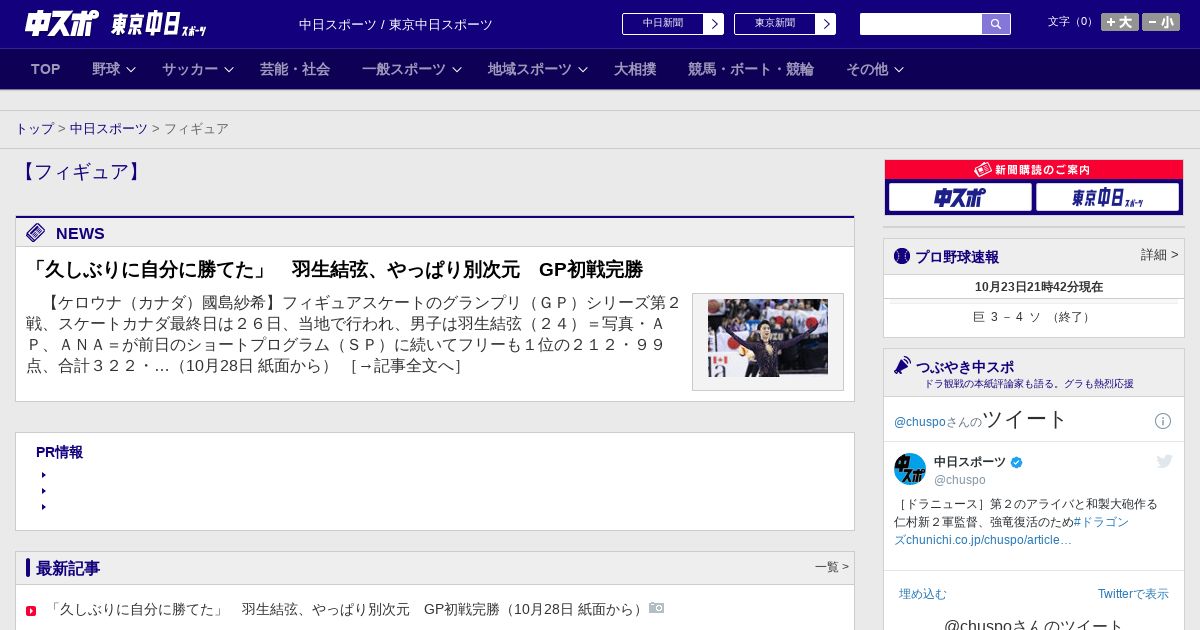This screenshot has height=630, width=1200.
Task: Focus the header search input field
Action: pyautogui.click(x=921, y=24)
